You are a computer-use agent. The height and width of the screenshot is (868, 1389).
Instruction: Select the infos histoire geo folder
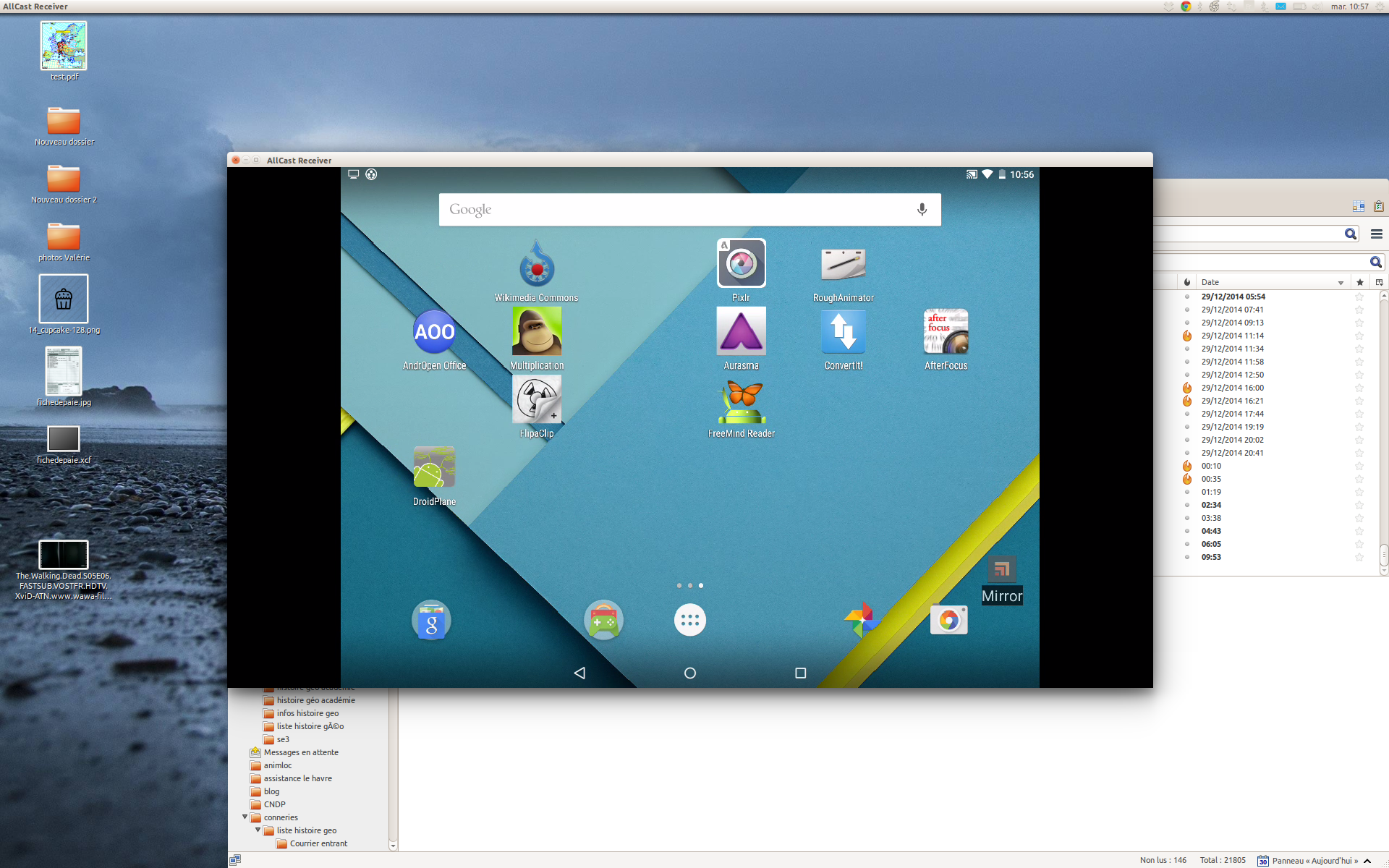click(x=307, y=713)
